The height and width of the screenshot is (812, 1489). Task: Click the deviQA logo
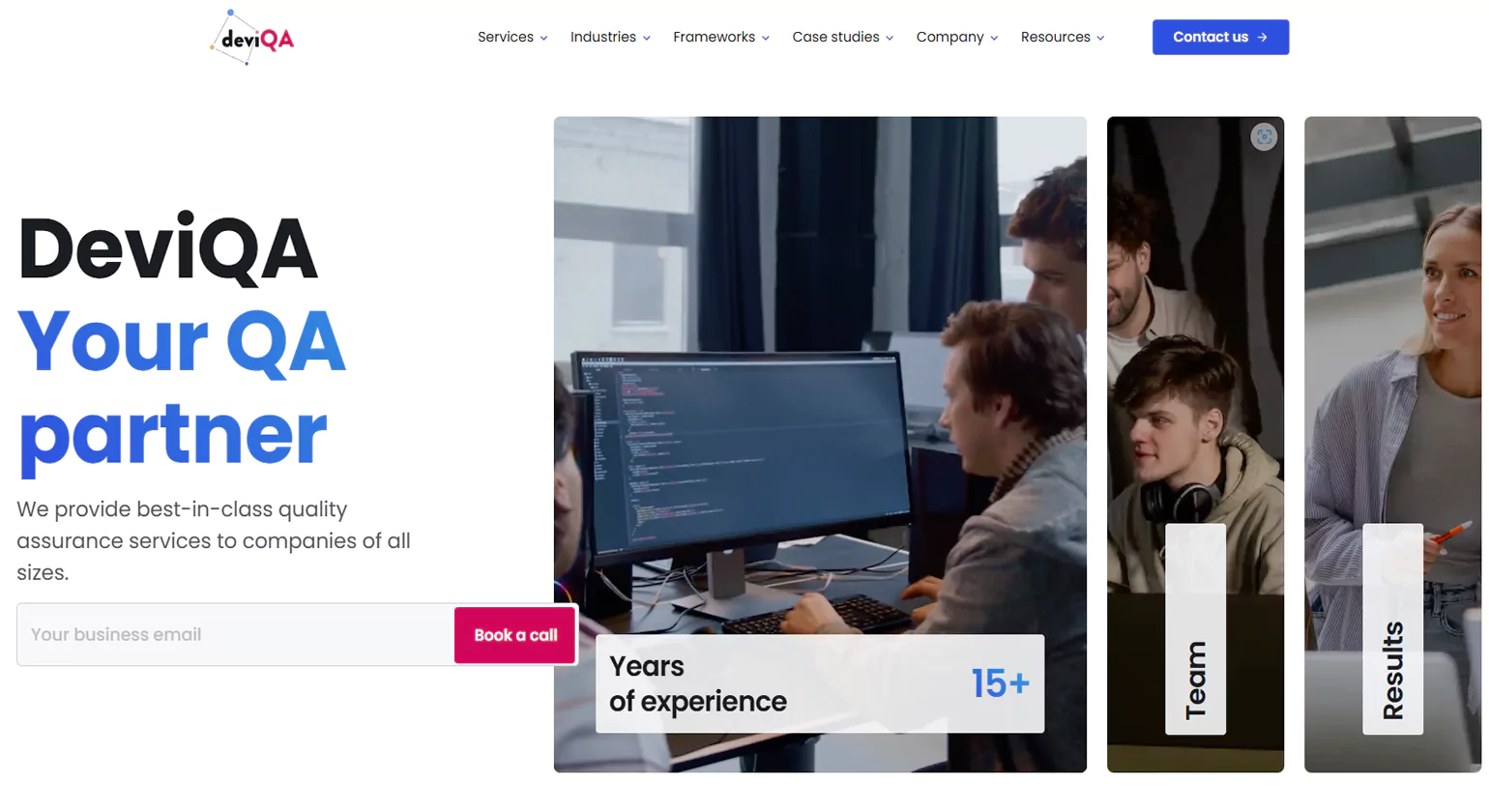251,38
